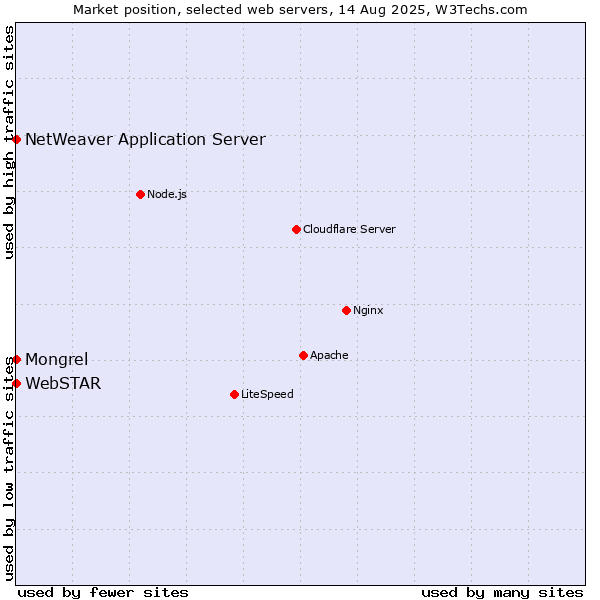Click the 'Apache' label text
600x600 pixels.
tap(329, 355)
